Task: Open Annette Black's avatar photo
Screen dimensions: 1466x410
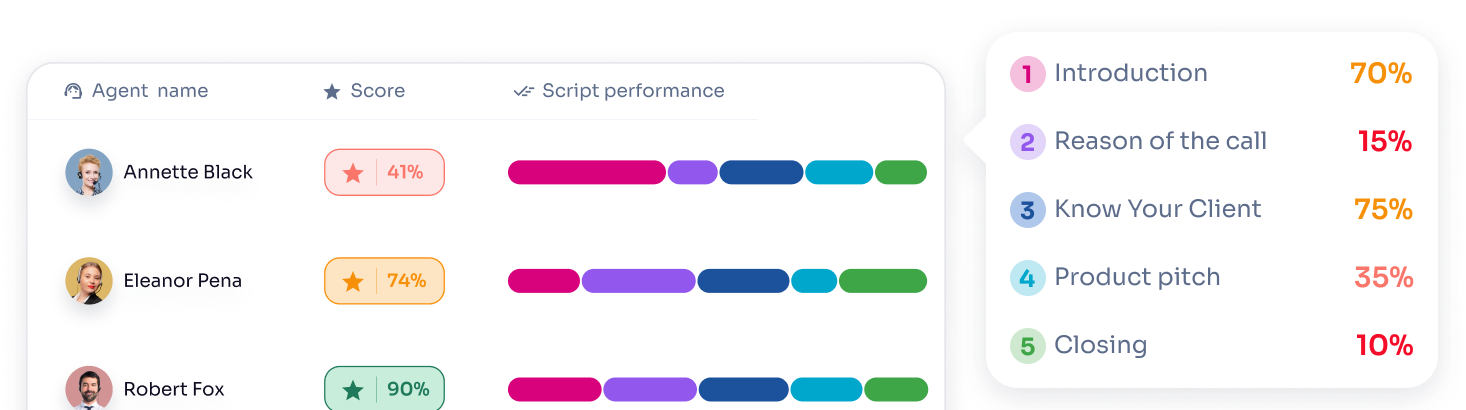Action: point(89,172)
